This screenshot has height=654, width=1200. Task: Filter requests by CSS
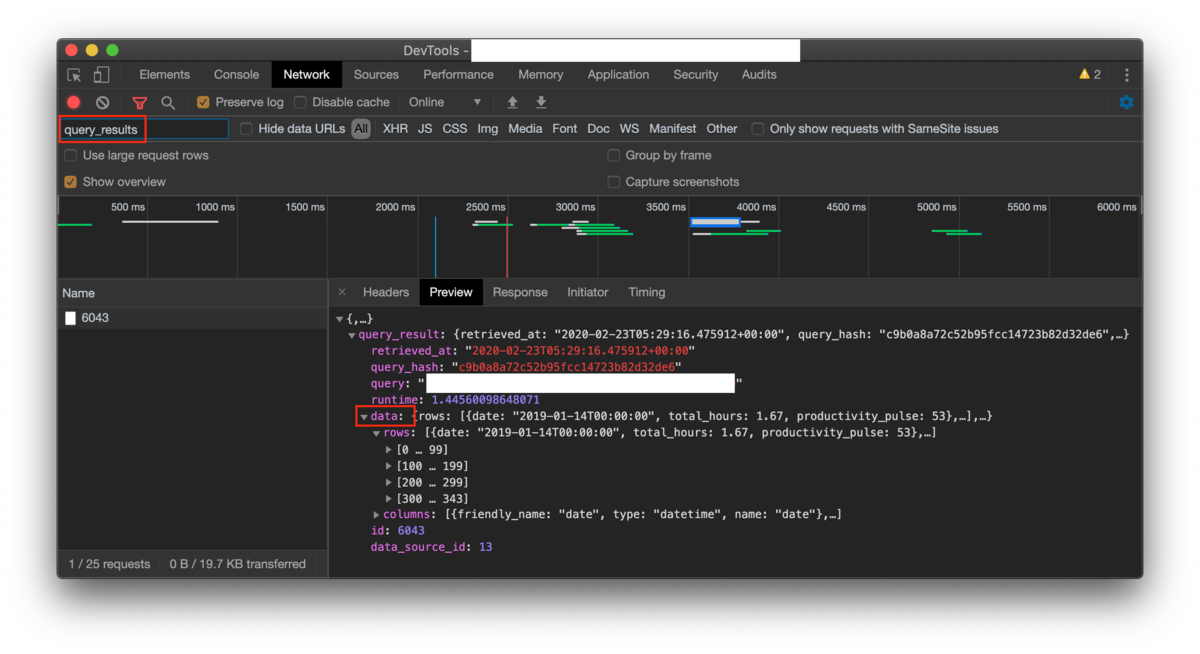455,129
